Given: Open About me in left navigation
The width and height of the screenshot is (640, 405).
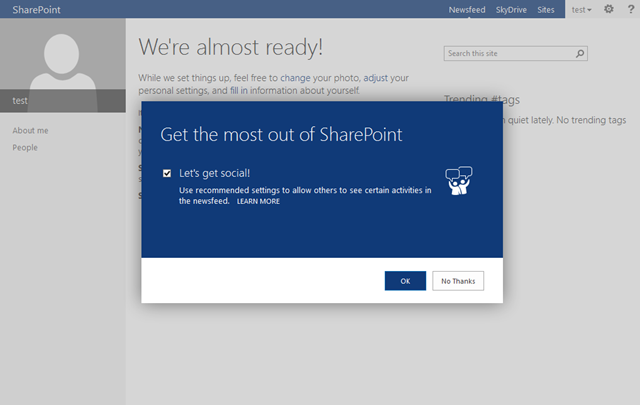Looking at the screenshot, I should pos(30,131).
